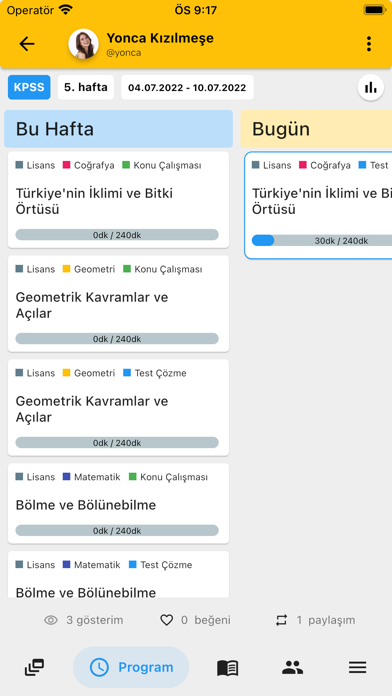
Task: Open the 5. hafta week selector
Action: (86, 87)
